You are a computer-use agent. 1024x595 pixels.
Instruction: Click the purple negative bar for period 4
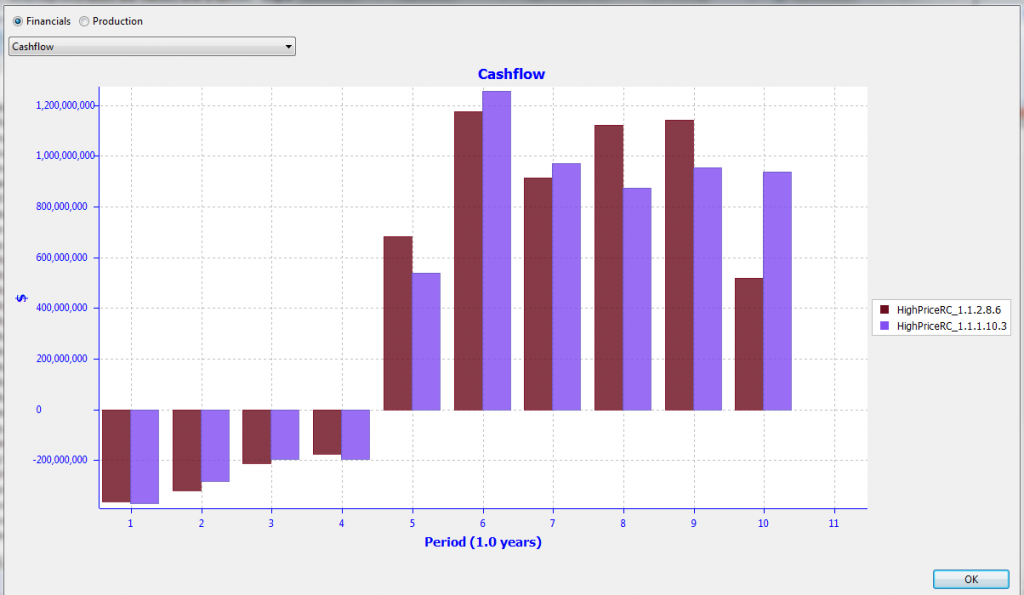click(x=355, y=435)
